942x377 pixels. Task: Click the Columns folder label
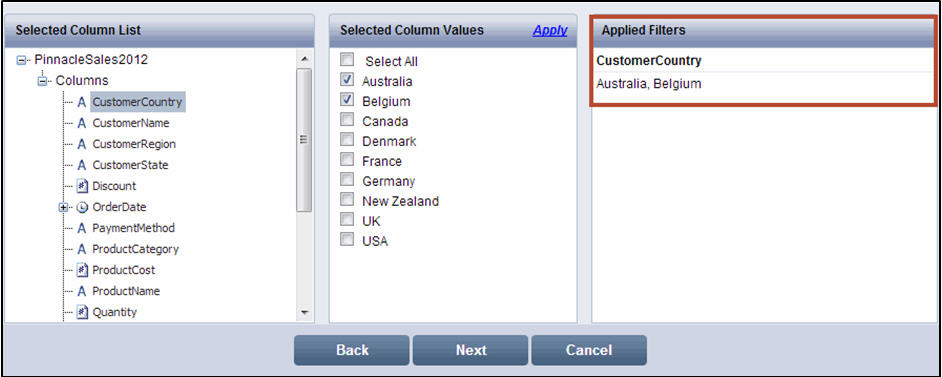82,80
